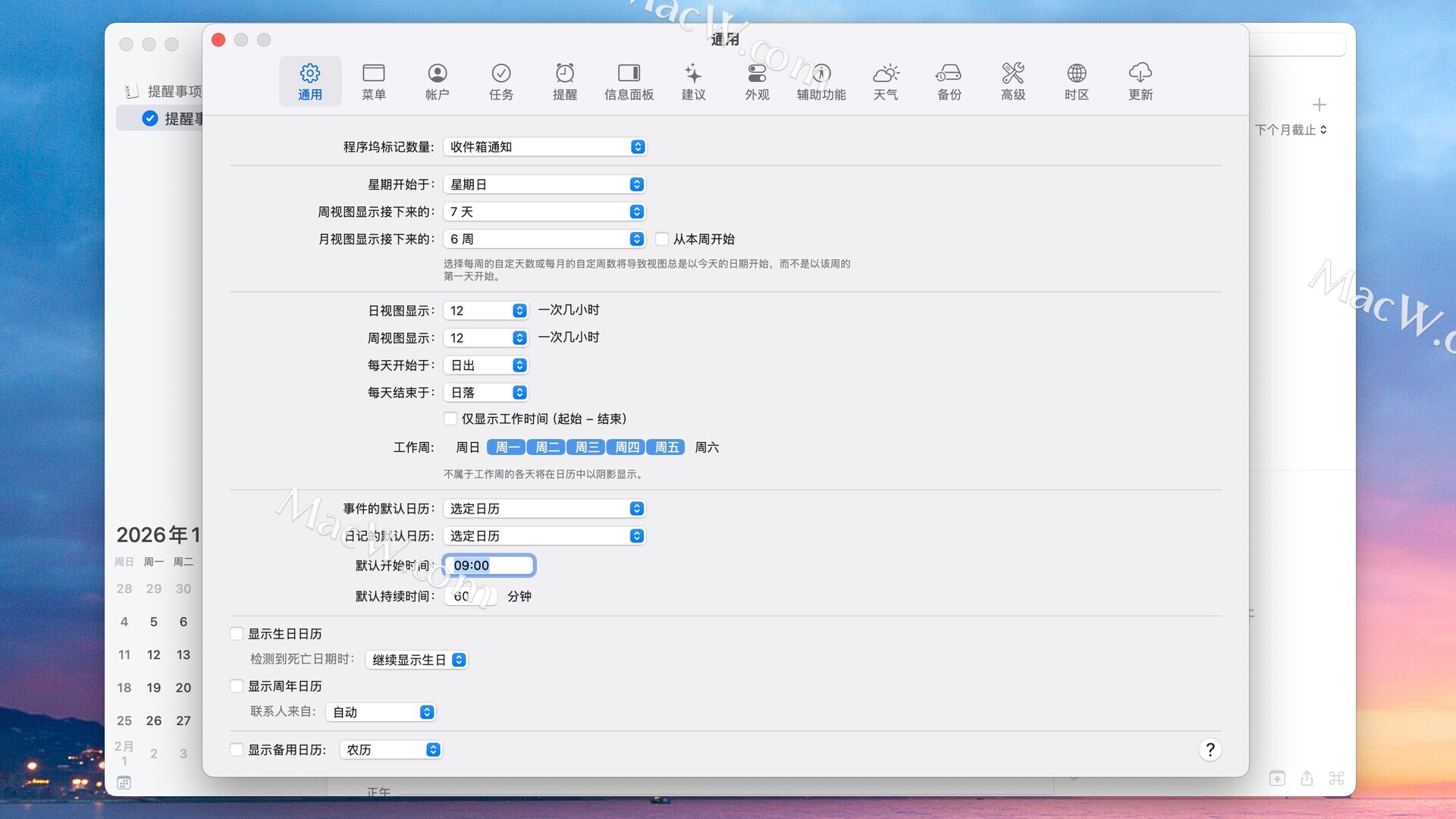Enable 显示生日日历 checkbox
Viewport: 1456px width, 819px height.
(x=237, y=634)
